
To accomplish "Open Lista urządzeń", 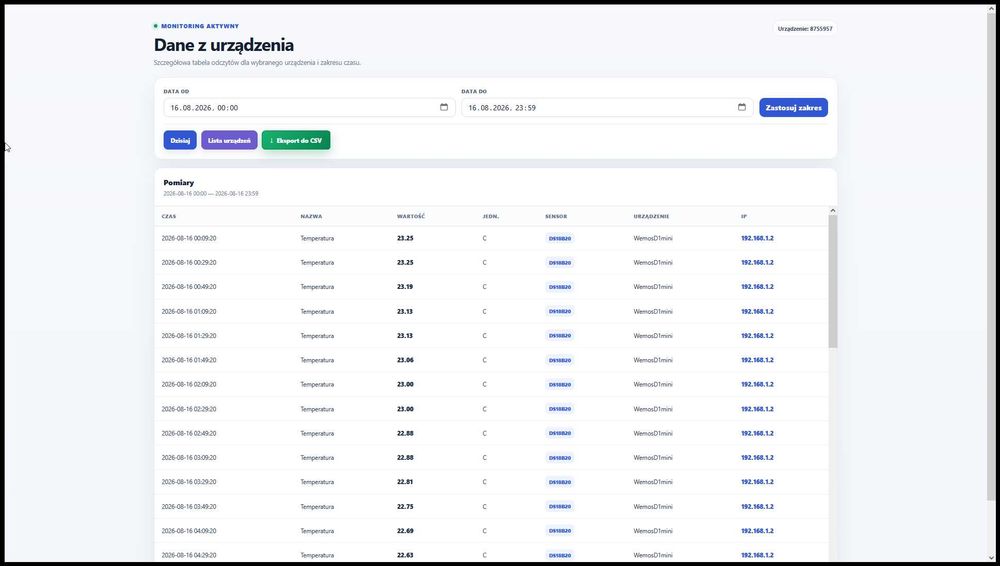I will point(229,140).
